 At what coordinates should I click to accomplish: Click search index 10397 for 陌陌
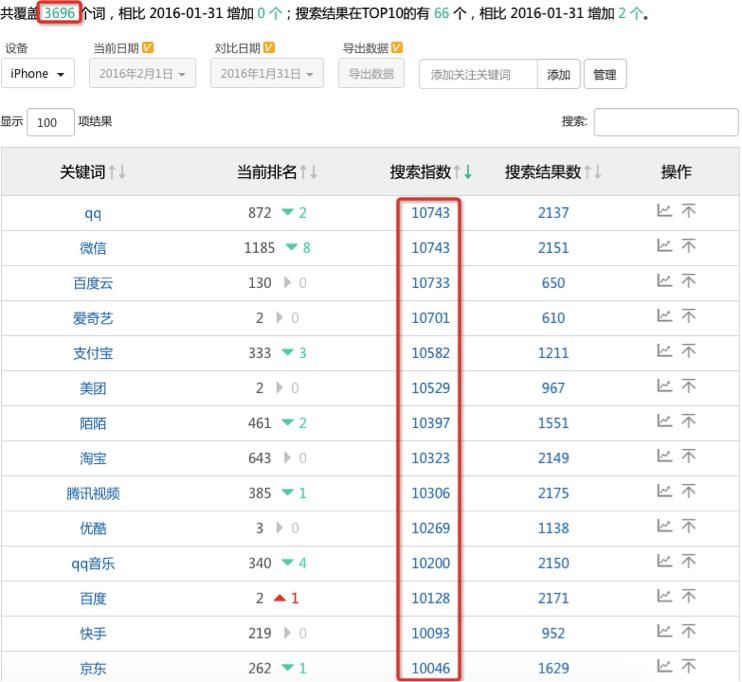(430, 423)
